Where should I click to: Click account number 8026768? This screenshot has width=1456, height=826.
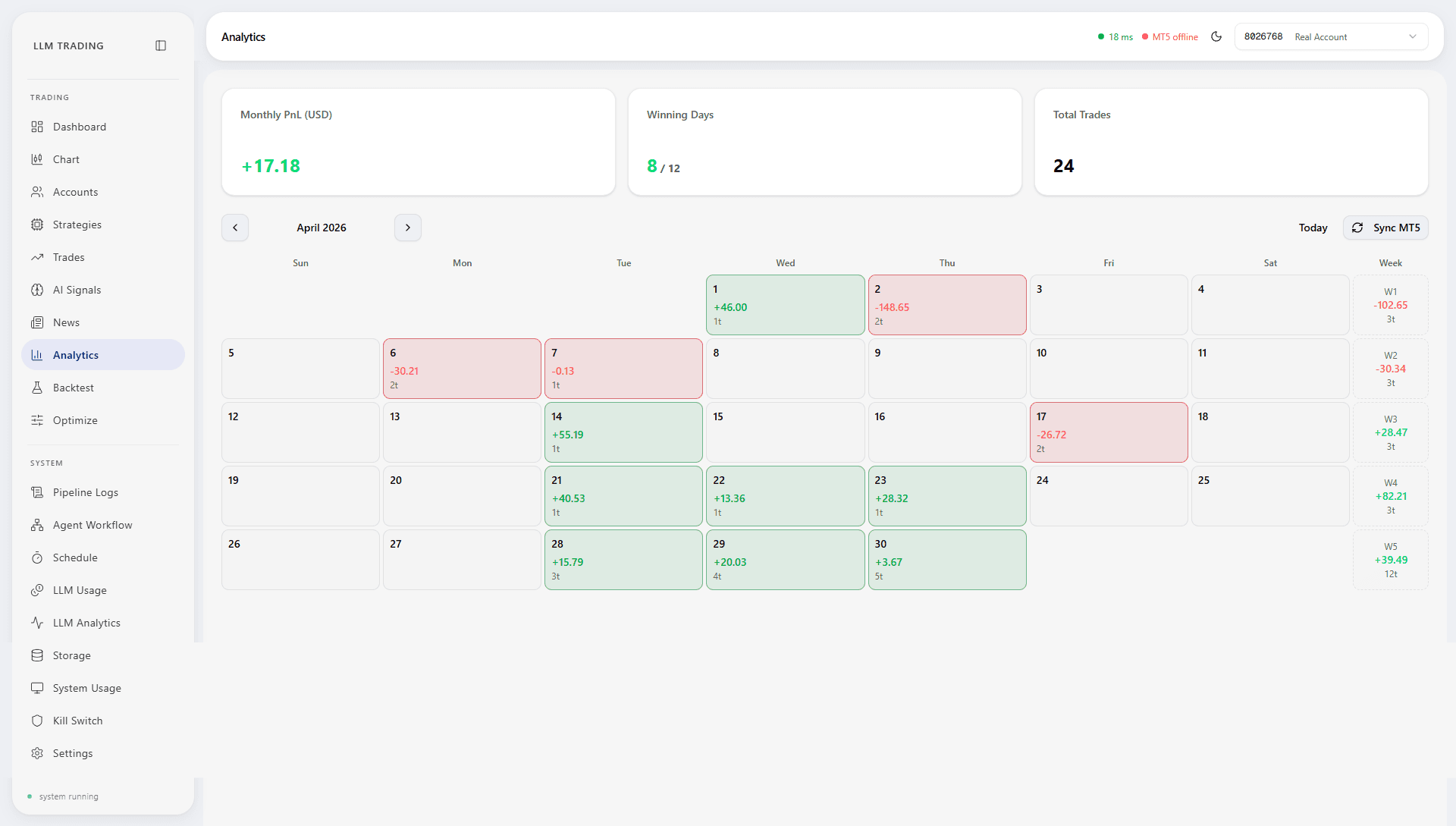[x=1263, y=36]
